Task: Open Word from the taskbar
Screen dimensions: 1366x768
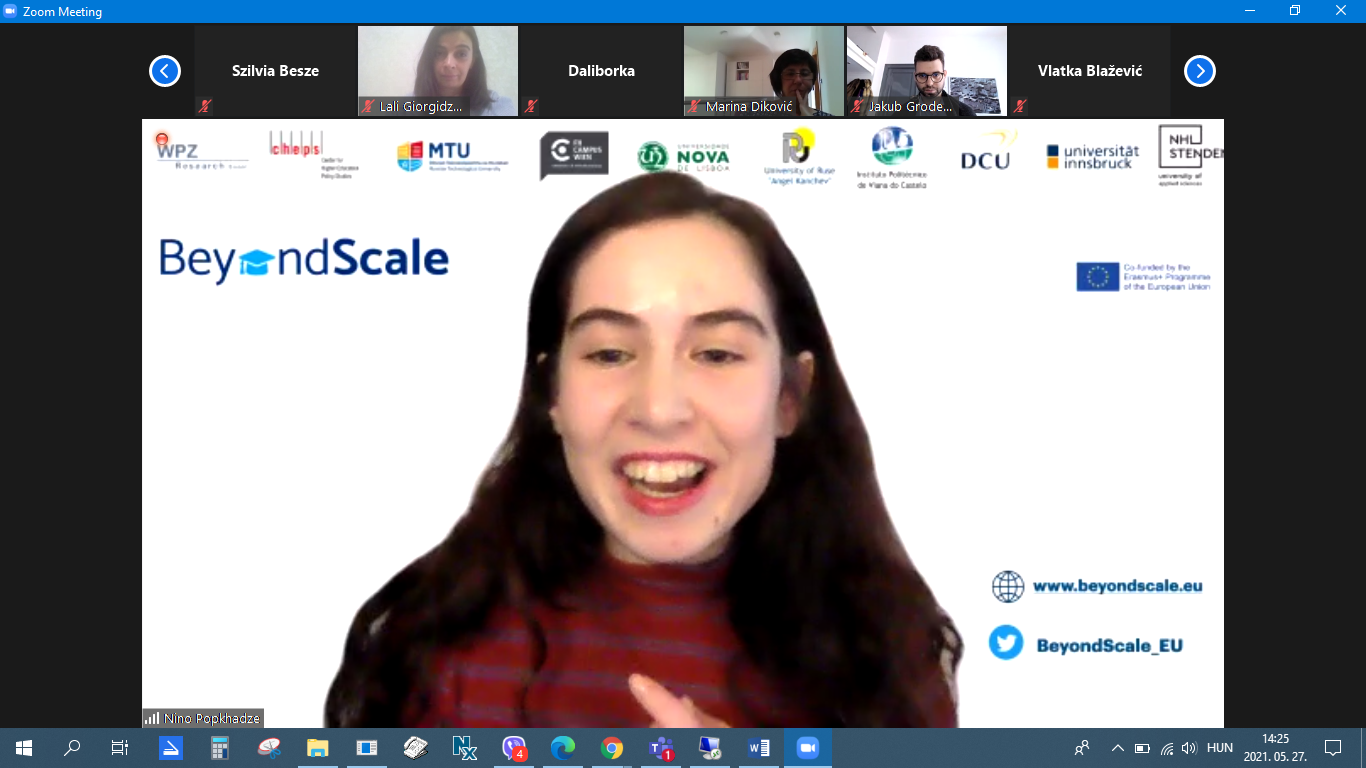Action: tap(759, 748)
